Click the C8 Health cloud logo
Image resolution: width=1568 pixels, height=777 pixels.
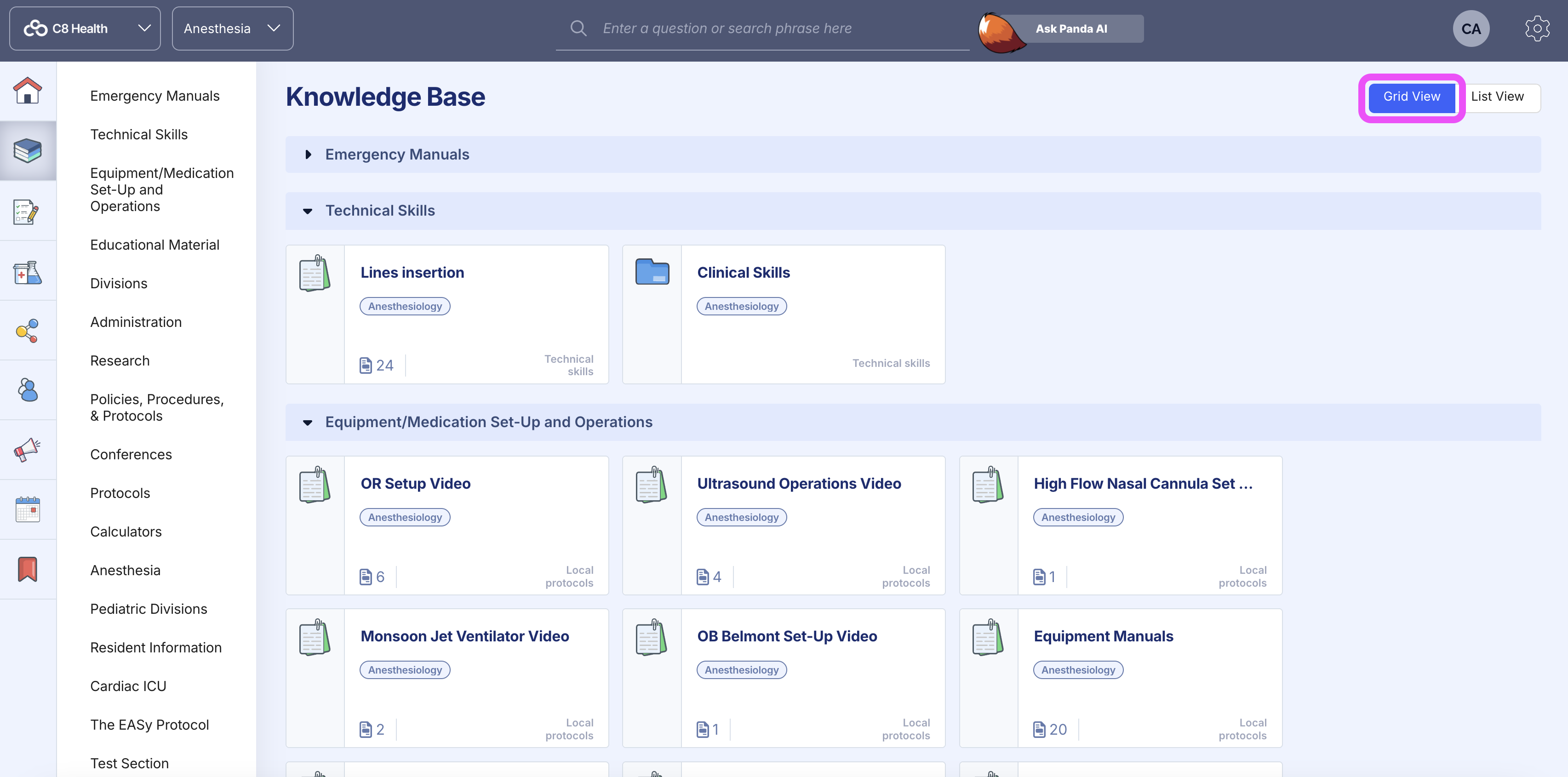pyautogui.click(x=35, y=29)
